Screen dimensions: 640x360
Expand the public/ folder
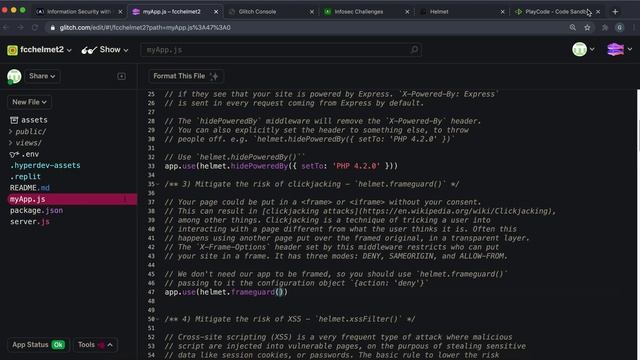[x=28, y=131]
